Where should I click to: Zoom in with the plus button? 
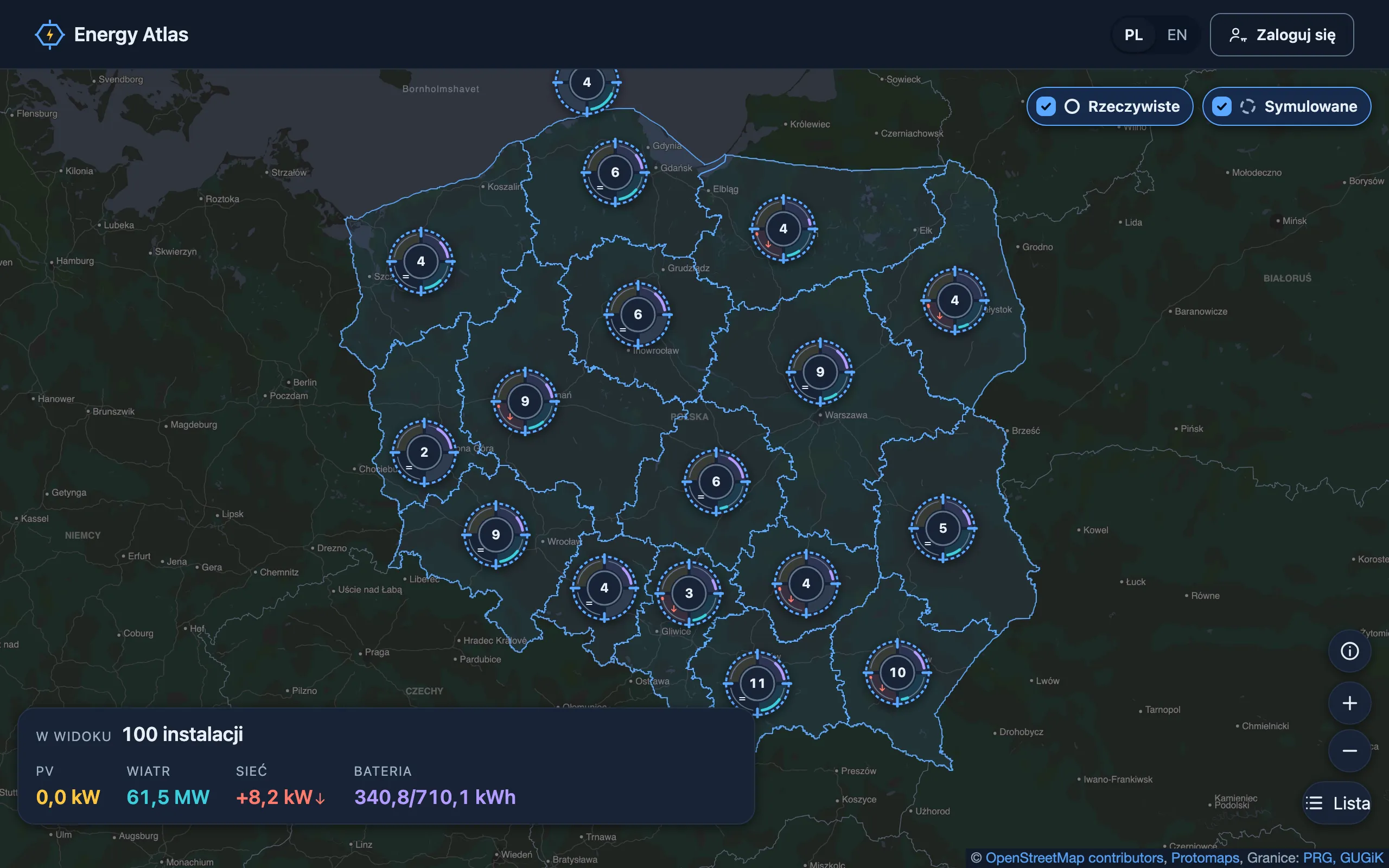coord(1349,703)
